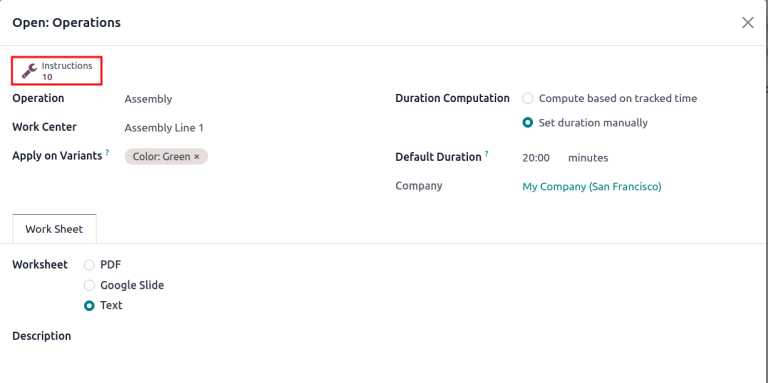Choose Text worksheet type
The width and height of the screenshot is (768, 383).
[89, 306]
